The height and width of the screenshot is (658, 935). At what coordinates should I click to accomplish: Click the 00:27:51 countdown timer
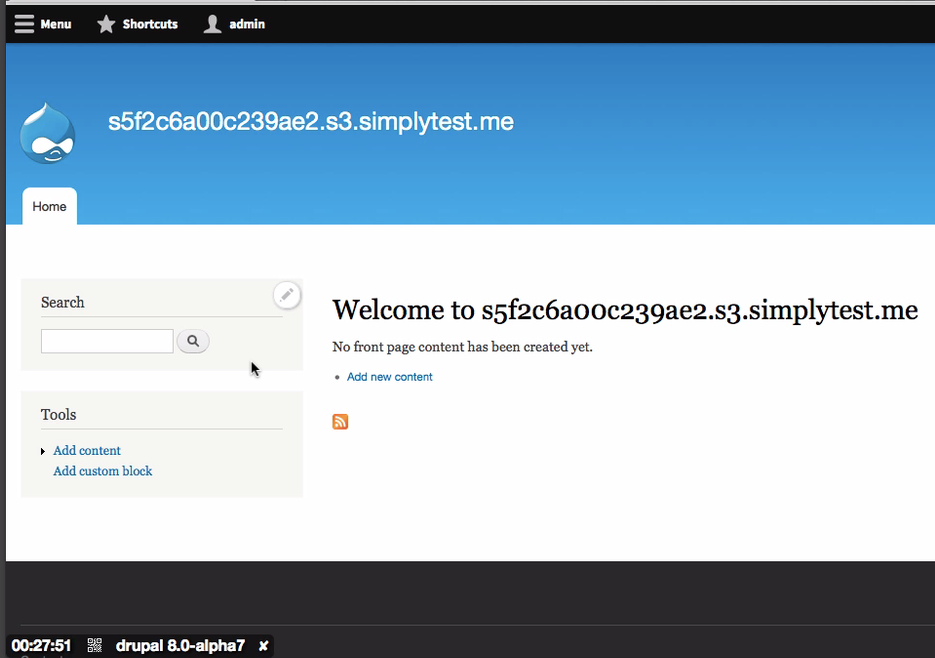(42, 646)
